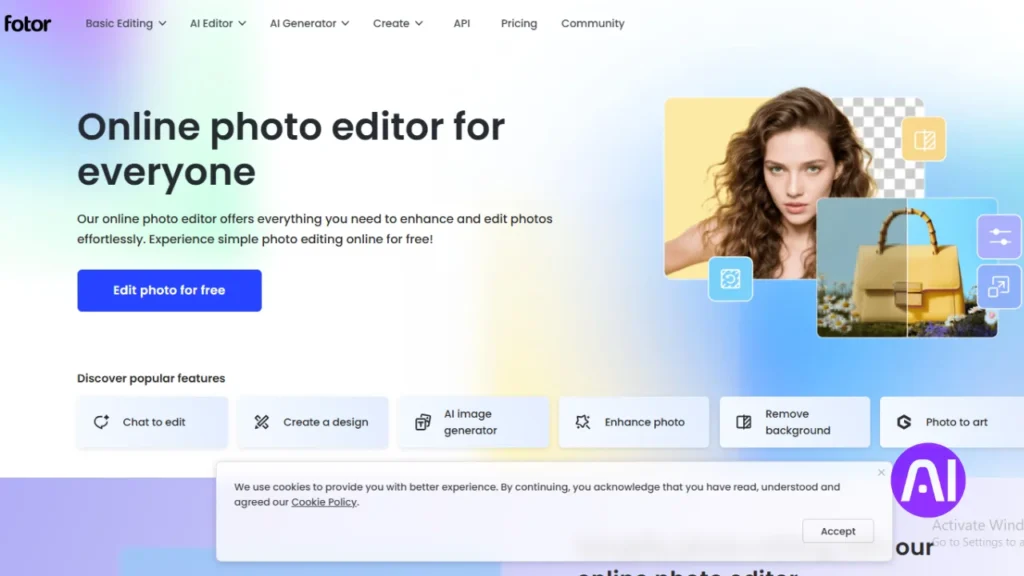
Task: Open the AI Editor dropdown menu
Action: coord(211,23)
